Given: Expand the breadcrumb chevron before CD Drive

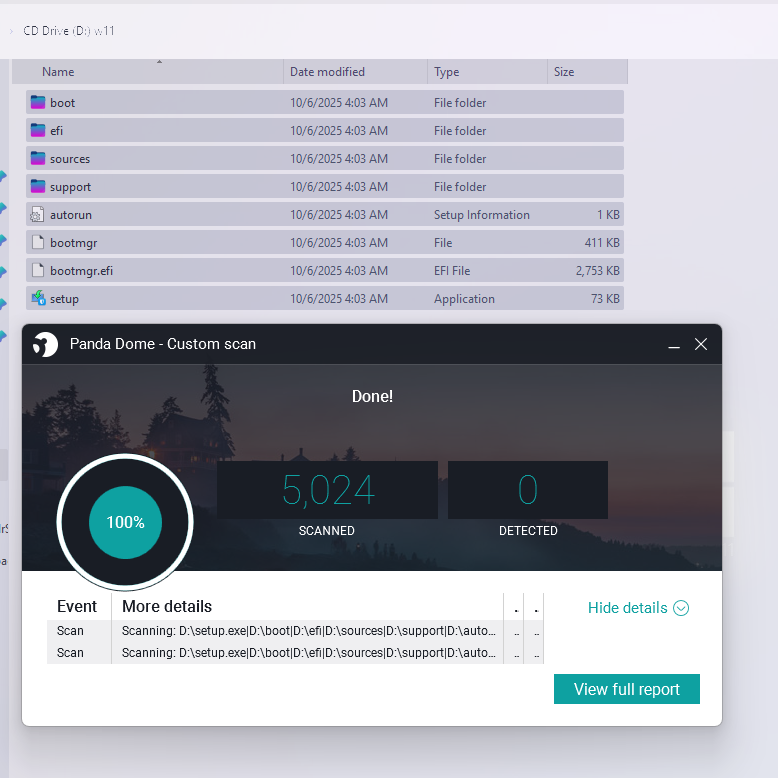Looking at the screenshot, I should pos(11,31).
